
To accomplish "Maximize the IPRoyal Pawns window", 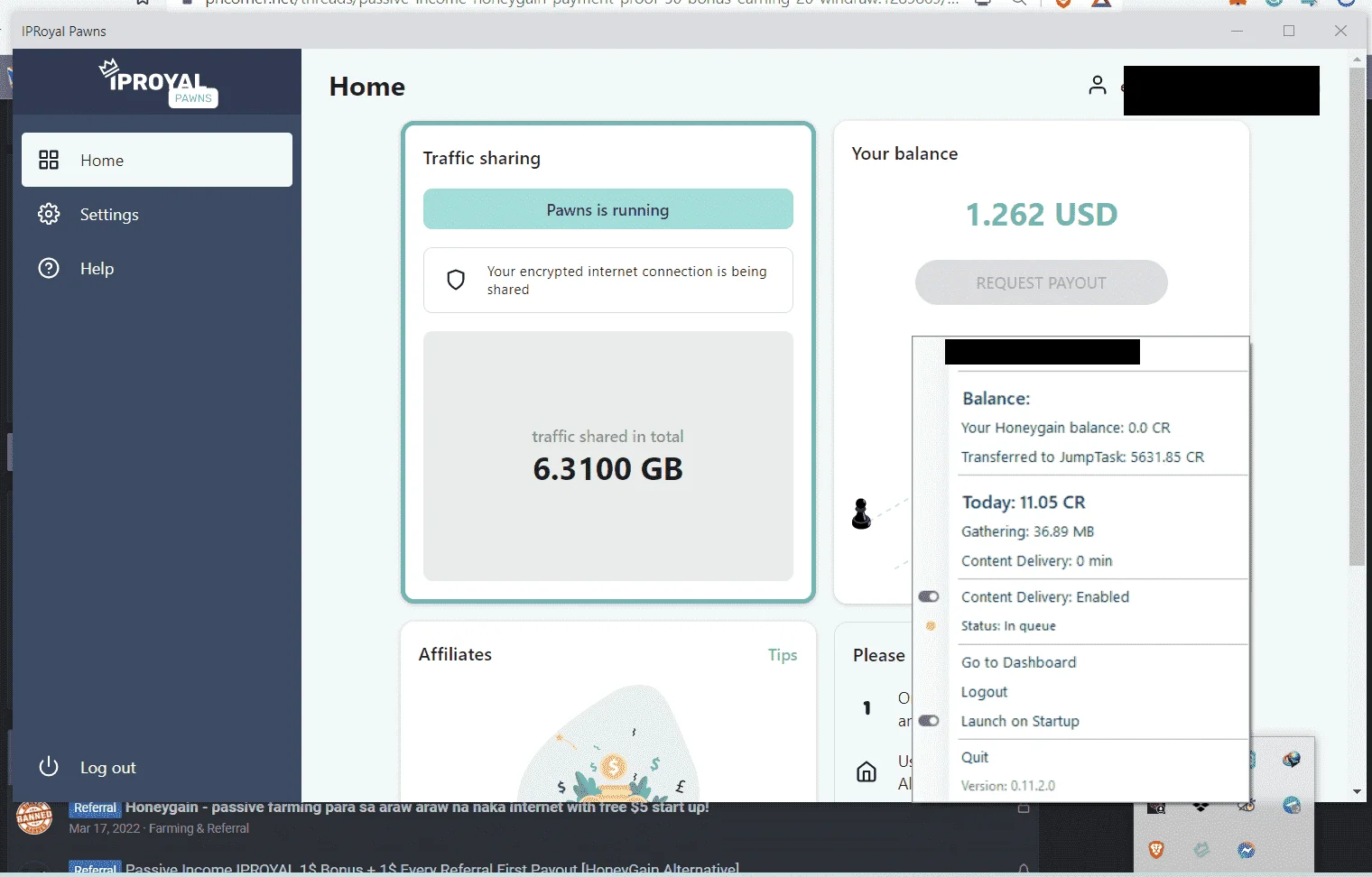I will [1289, 31].
